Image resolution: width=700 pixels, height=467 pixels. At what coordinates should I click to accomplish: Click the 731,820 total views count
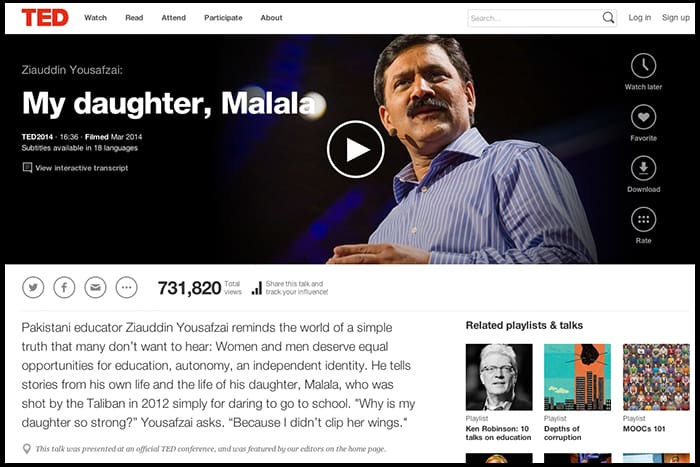tap(189, 288)
